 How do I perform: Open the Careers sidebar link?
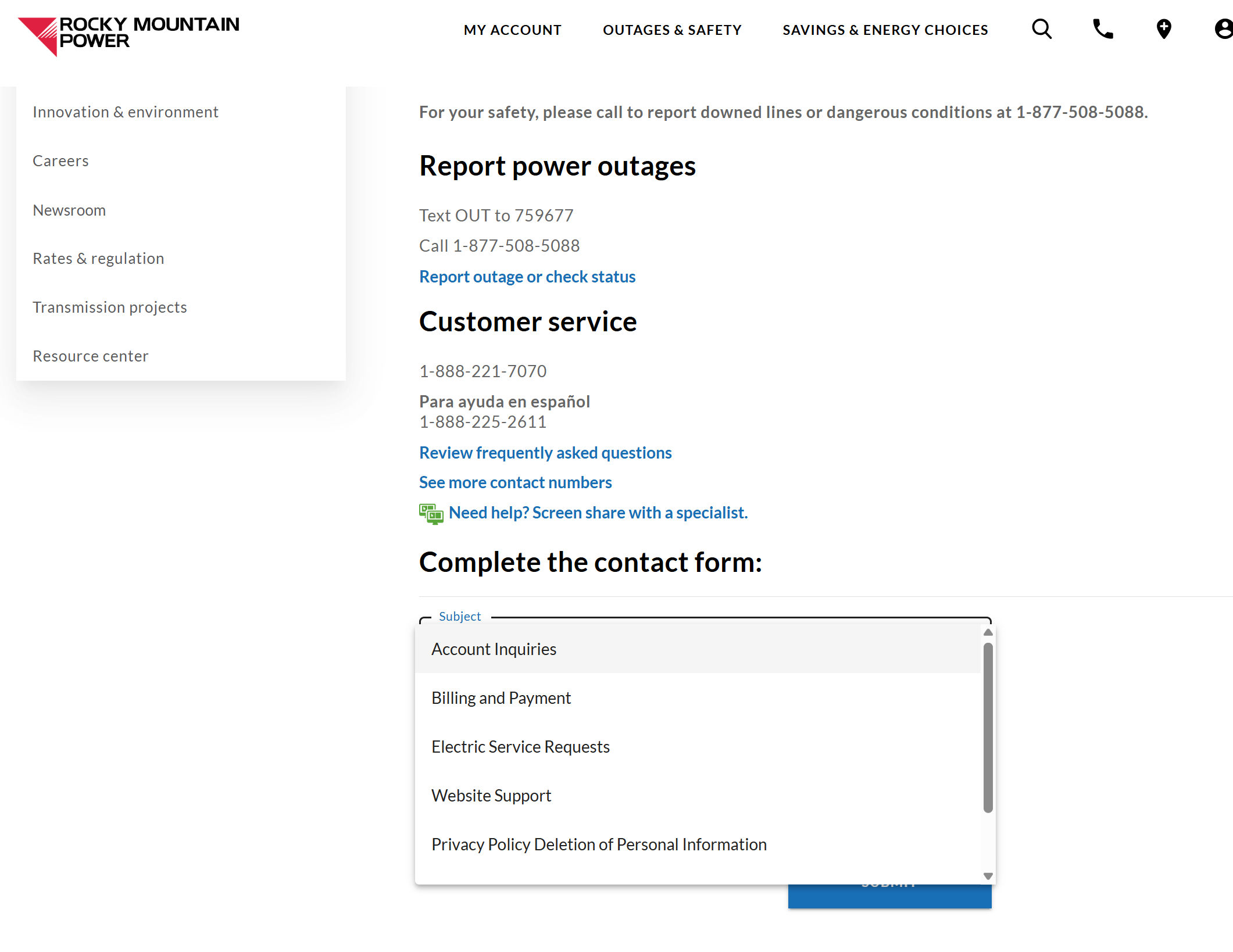pos(60,160)
